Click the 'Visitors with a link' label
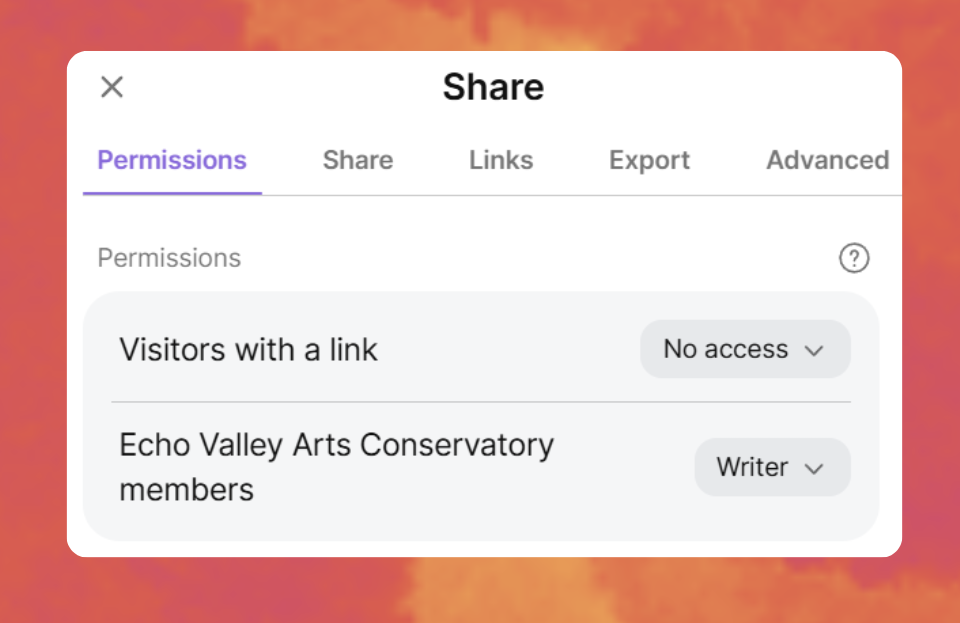The image size is (960, 623). pos(248,349)
